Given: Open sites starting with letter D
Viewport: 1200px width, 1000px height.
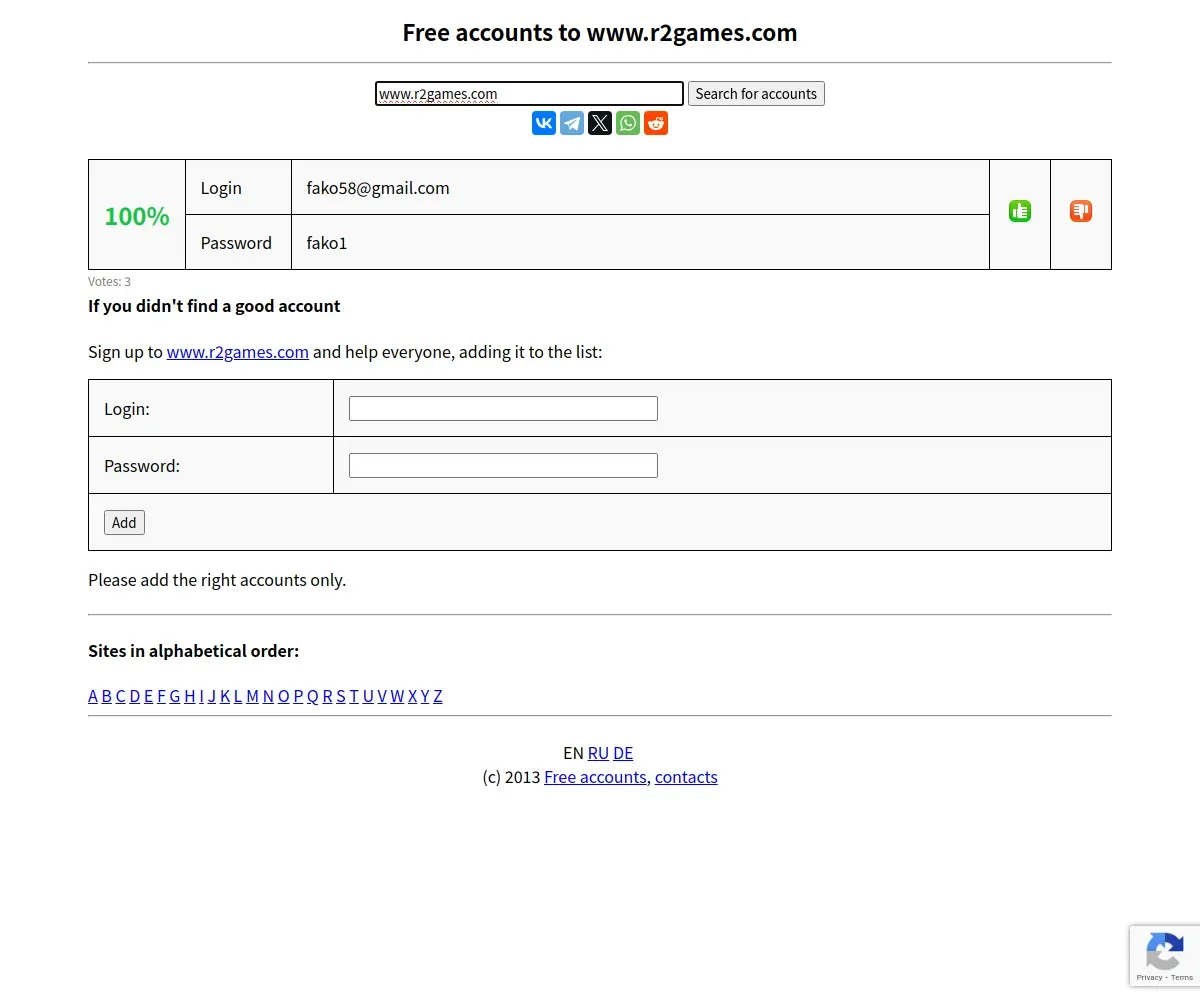Looking at the screenshot, I should tap(135, 696).
